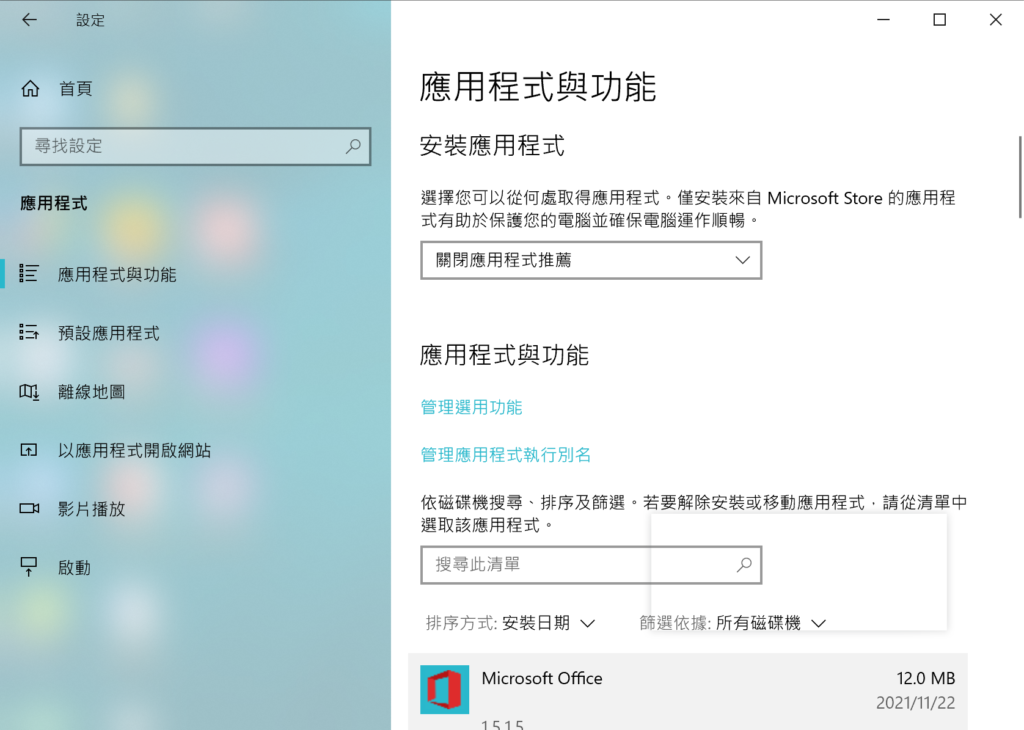Open the 離線地圖 map icon

[x=29, y=392]
